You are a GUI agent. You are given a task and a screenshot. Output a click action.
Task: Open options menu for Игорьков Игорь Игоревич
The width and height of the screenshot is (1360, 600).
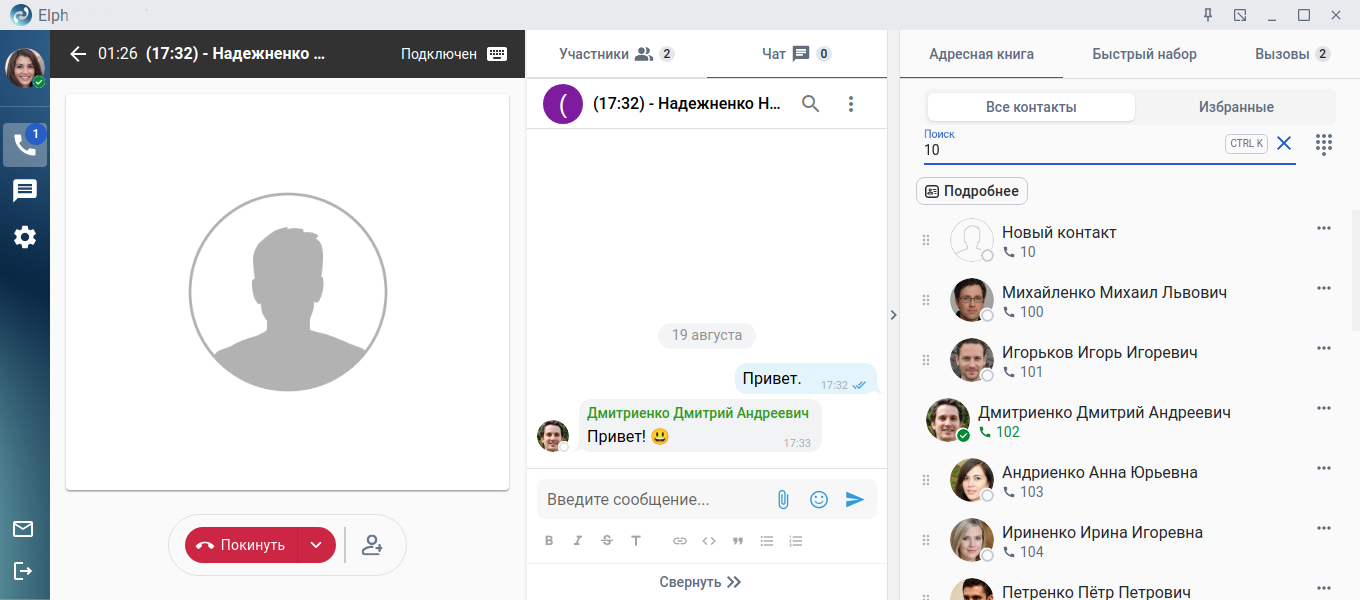(1324, 348)
